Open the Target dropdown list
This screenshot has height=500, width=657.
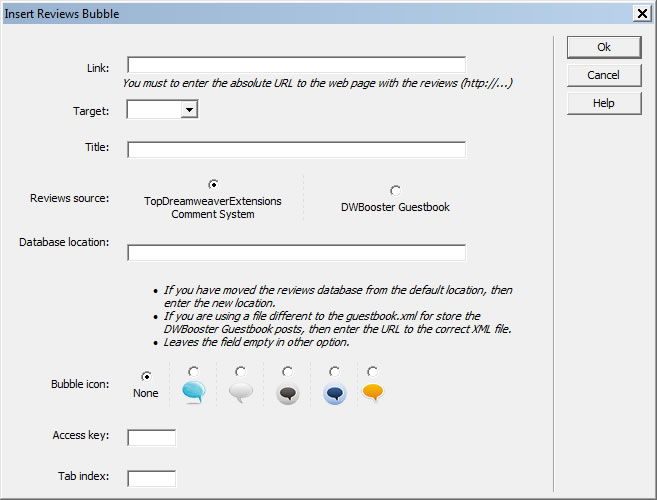tap(189, 110)
